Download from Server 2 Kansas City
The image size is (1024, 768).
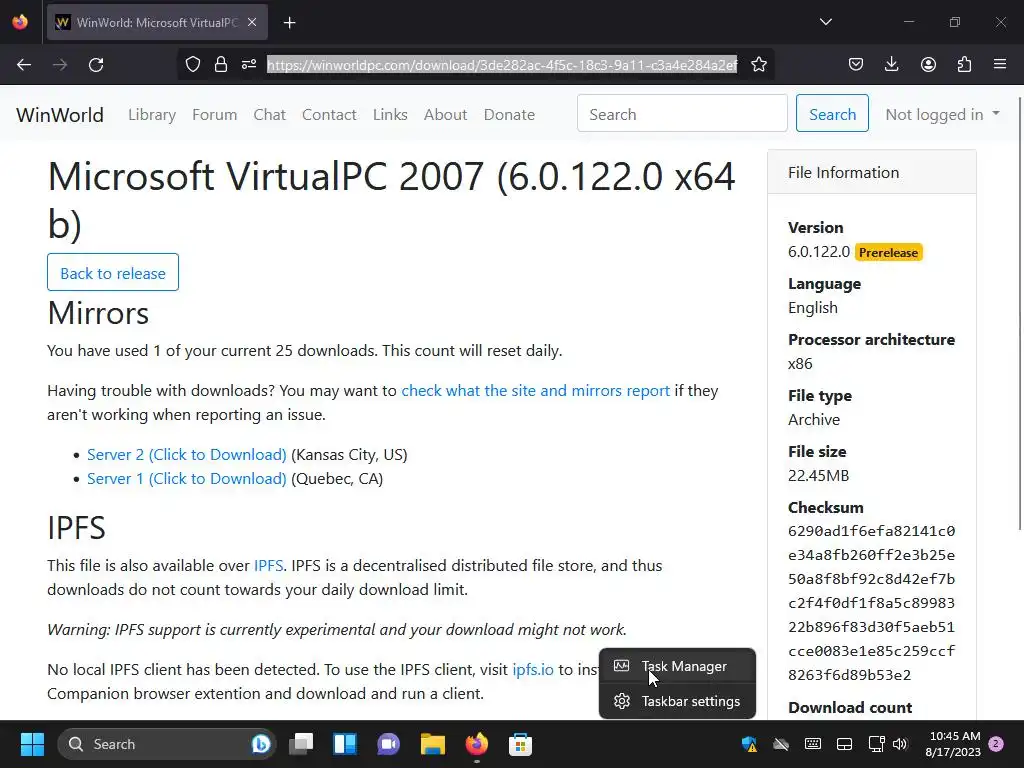pyautogui.click(x=187, y=455)
